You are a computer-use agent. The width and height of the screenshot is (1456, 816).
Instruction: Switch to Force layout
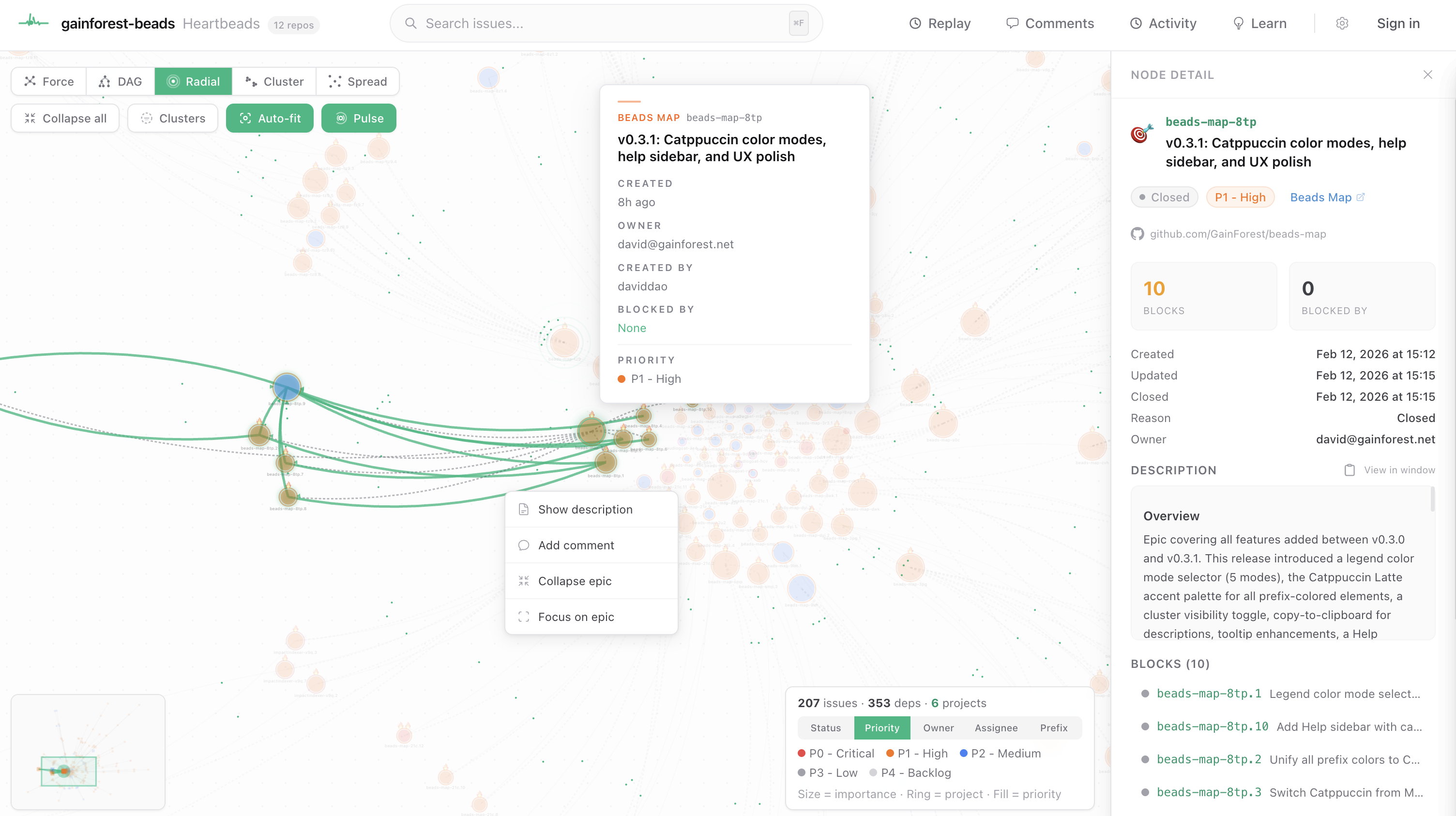click(x=49, y=81)
